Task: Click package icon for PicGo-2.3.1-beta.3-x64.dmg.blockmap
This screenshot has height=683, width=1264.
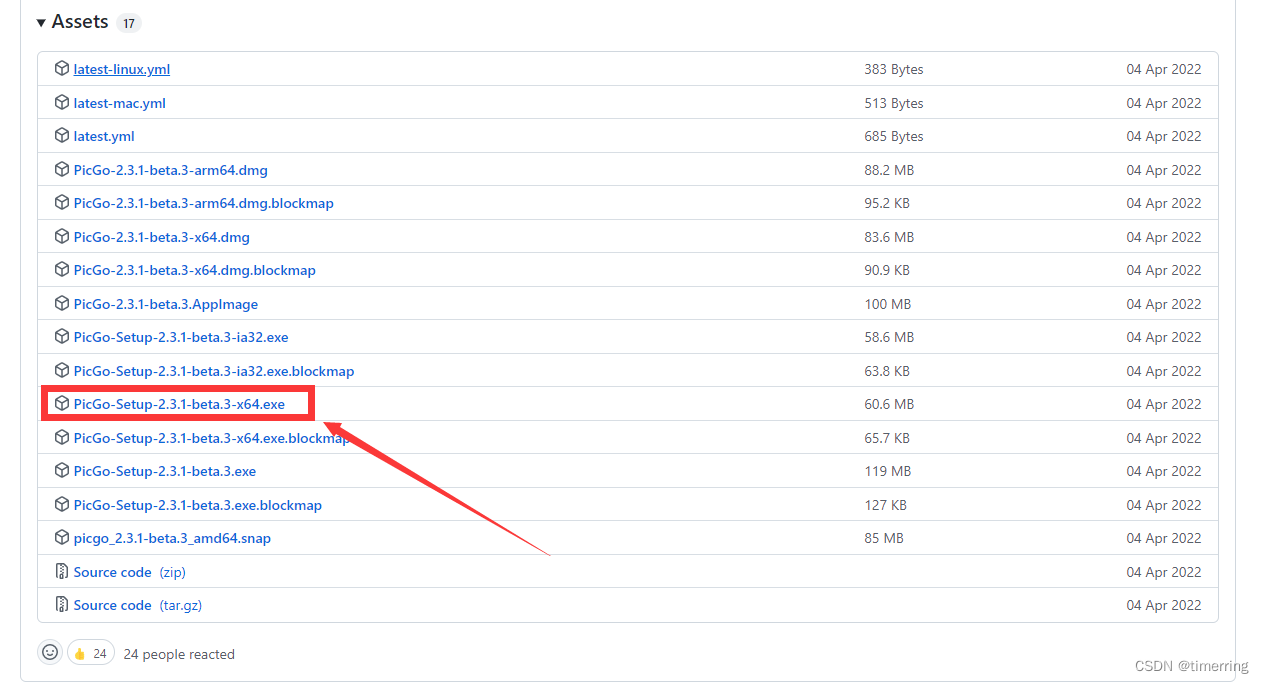Action: pos(62,270)
